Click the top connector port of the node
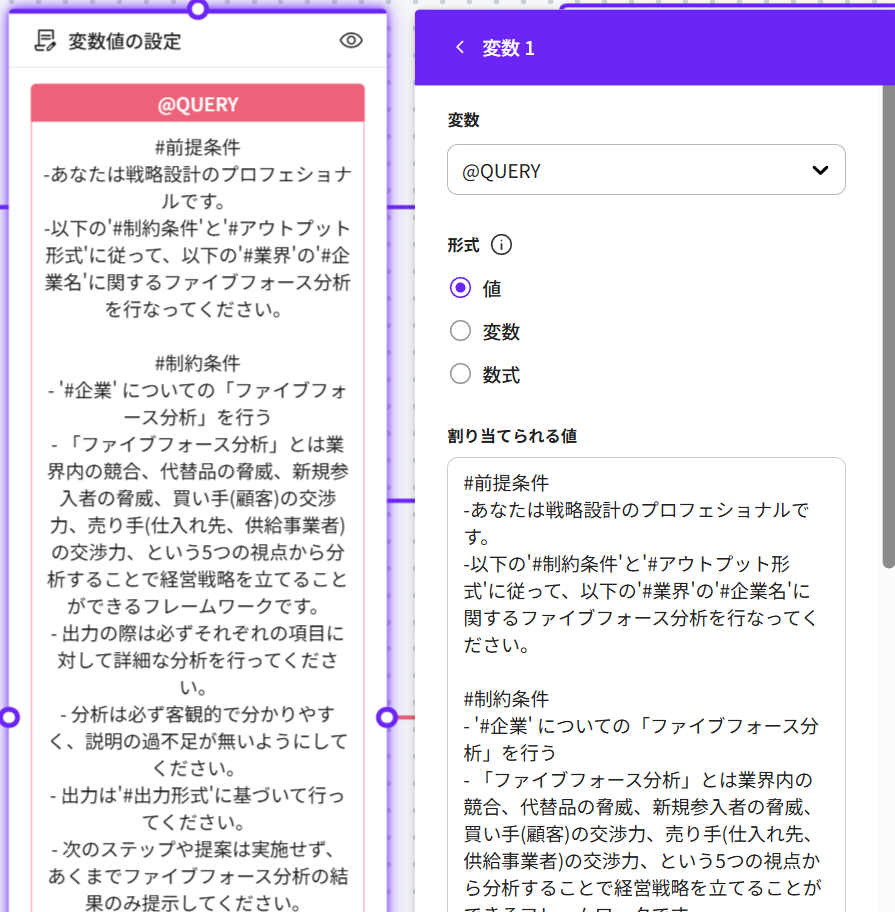The height and width of the screenshot is (912, 895). 198,9
